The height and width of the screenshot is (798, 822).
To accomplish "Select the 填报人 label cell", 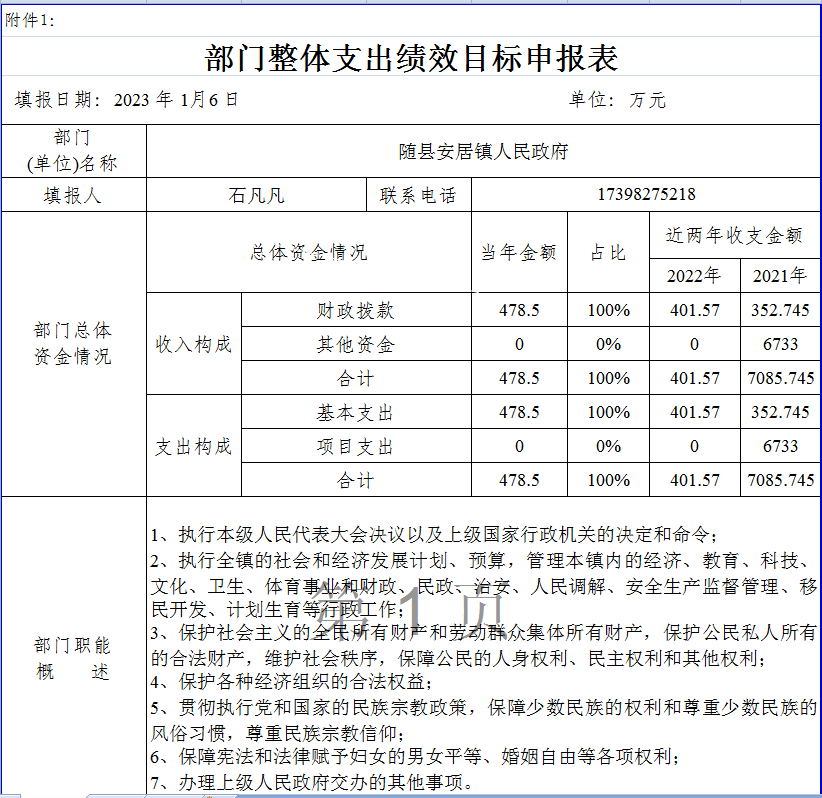I will pyautogui.click(x=73, y=195).
